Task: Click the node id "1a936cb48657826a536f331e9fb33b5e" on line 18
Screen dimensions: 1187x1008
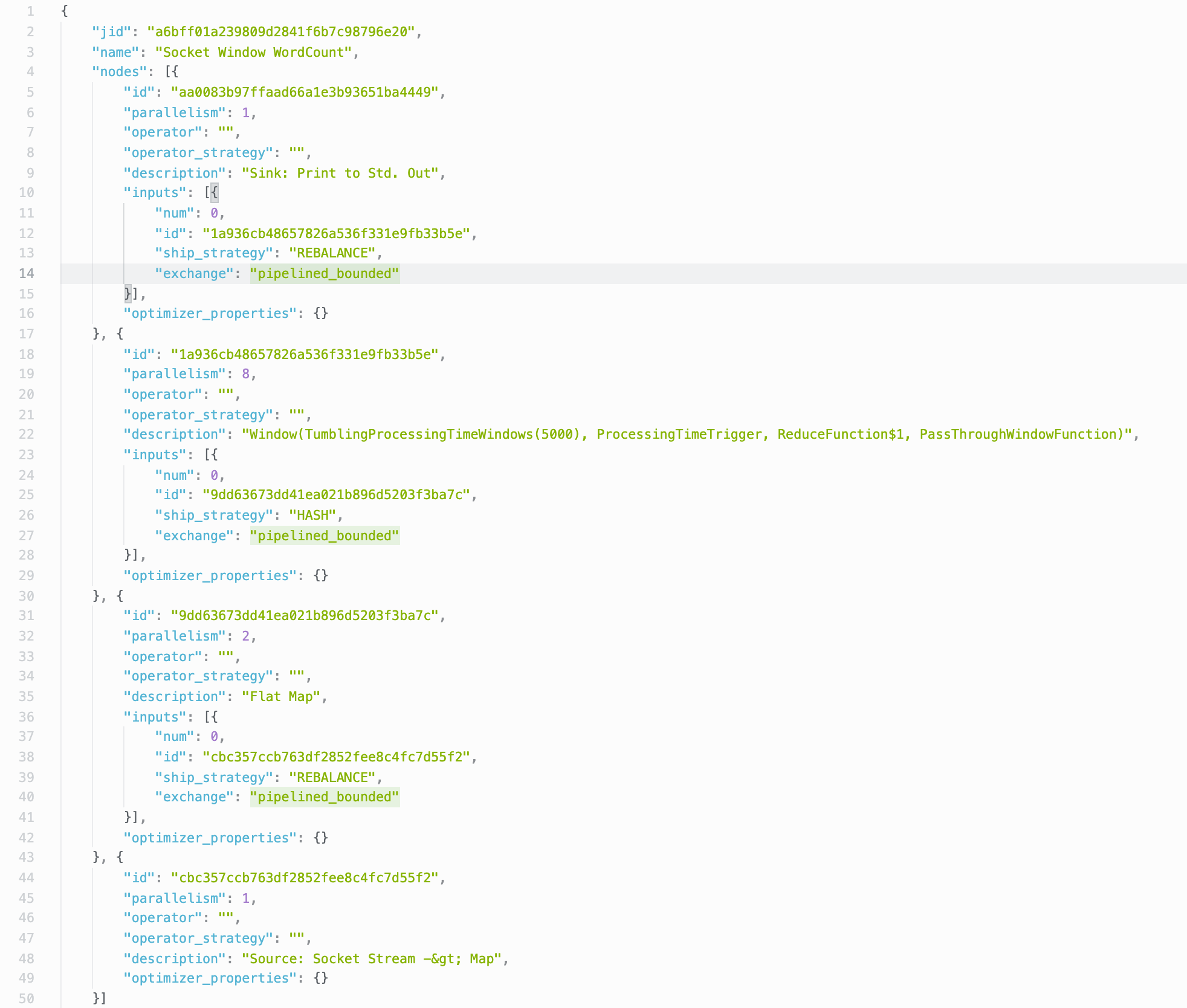Action: pyautogui.click(x=305, y=355)
